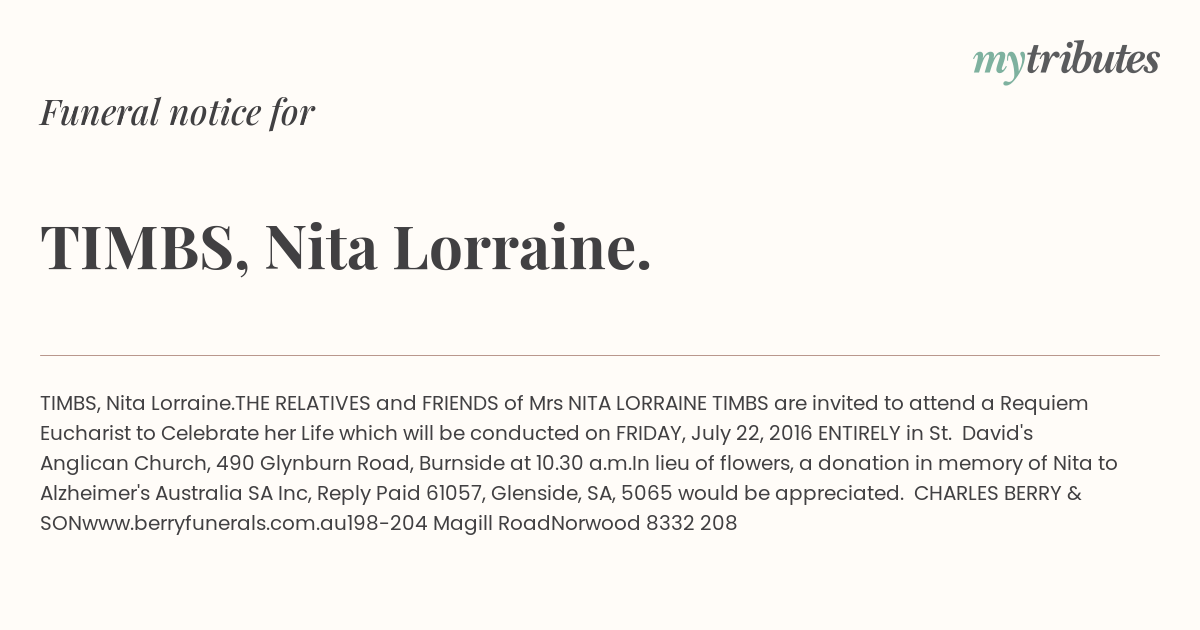
Task: Click the phone number "8332 208"
Action: tap(692, 523)
